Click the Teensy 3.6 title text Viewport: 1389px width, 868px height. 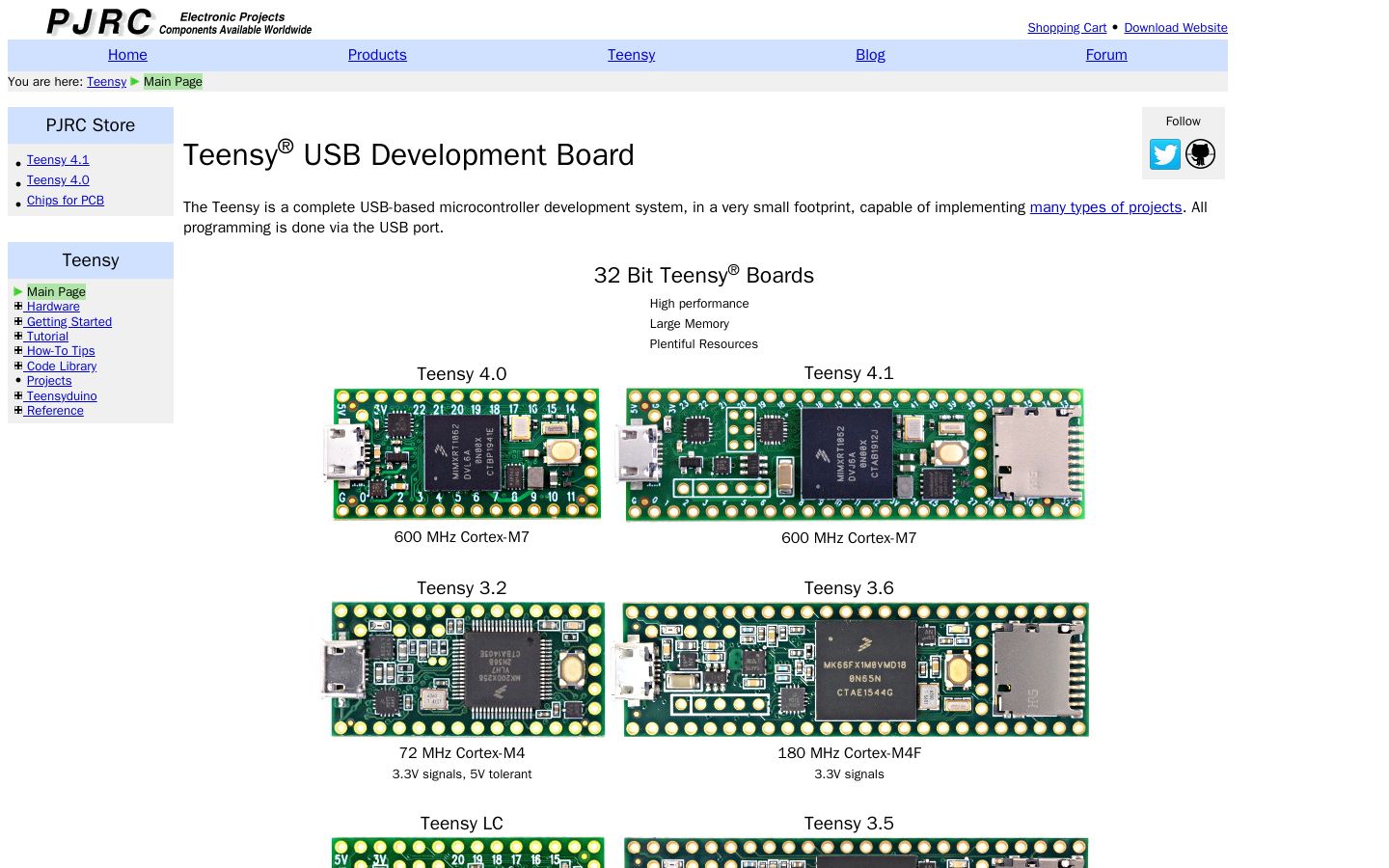click(849, 588)
